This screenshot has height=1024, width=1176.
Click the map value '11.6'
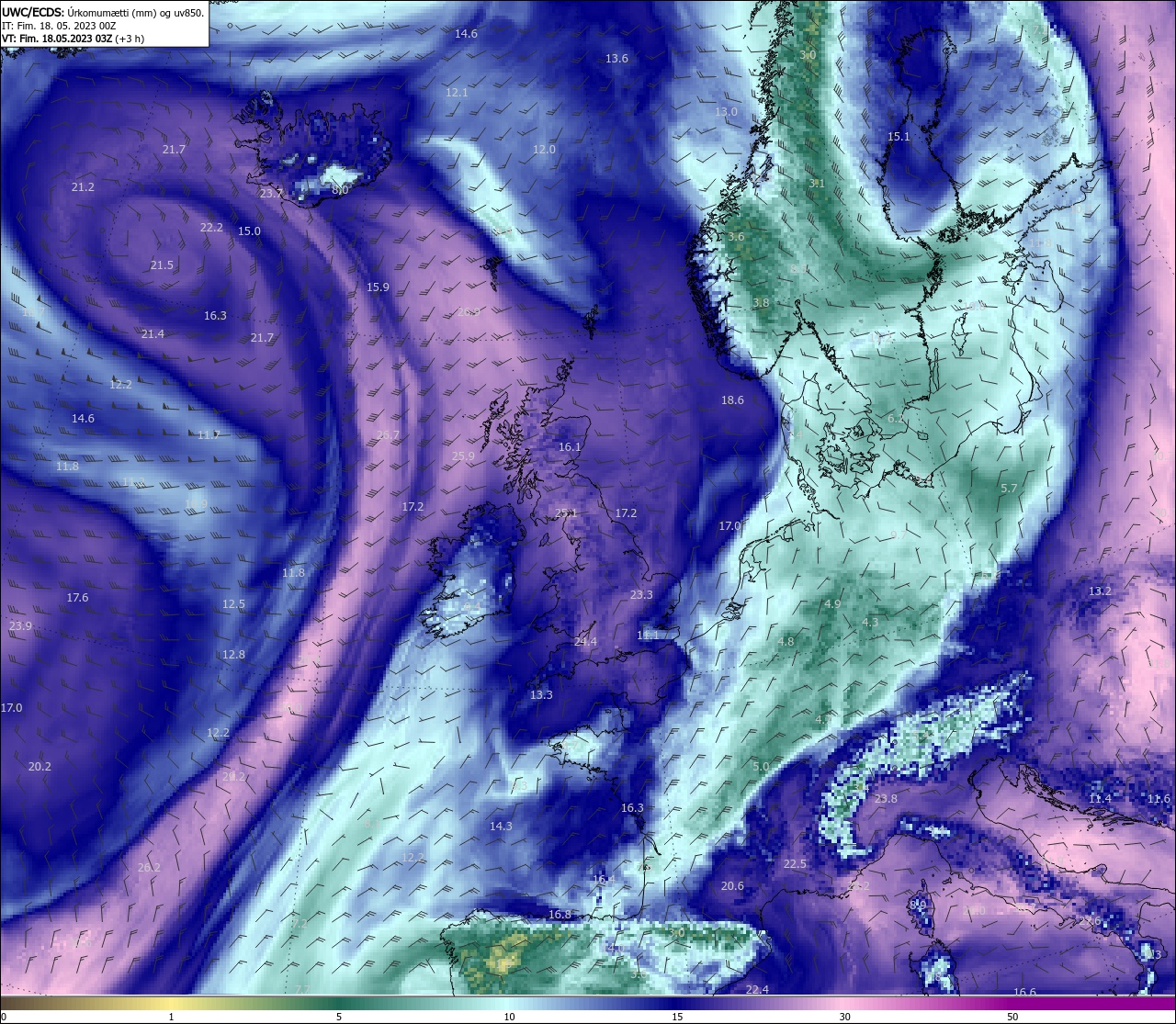[1159, 799]
